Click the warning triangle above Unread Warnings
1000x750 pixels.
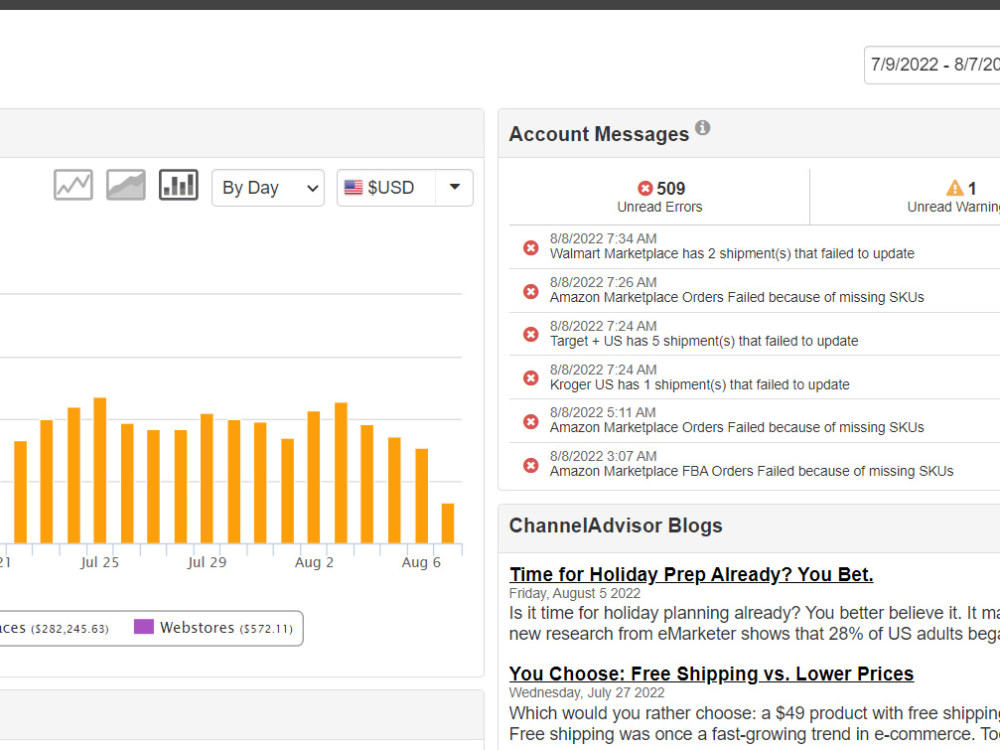953,187
